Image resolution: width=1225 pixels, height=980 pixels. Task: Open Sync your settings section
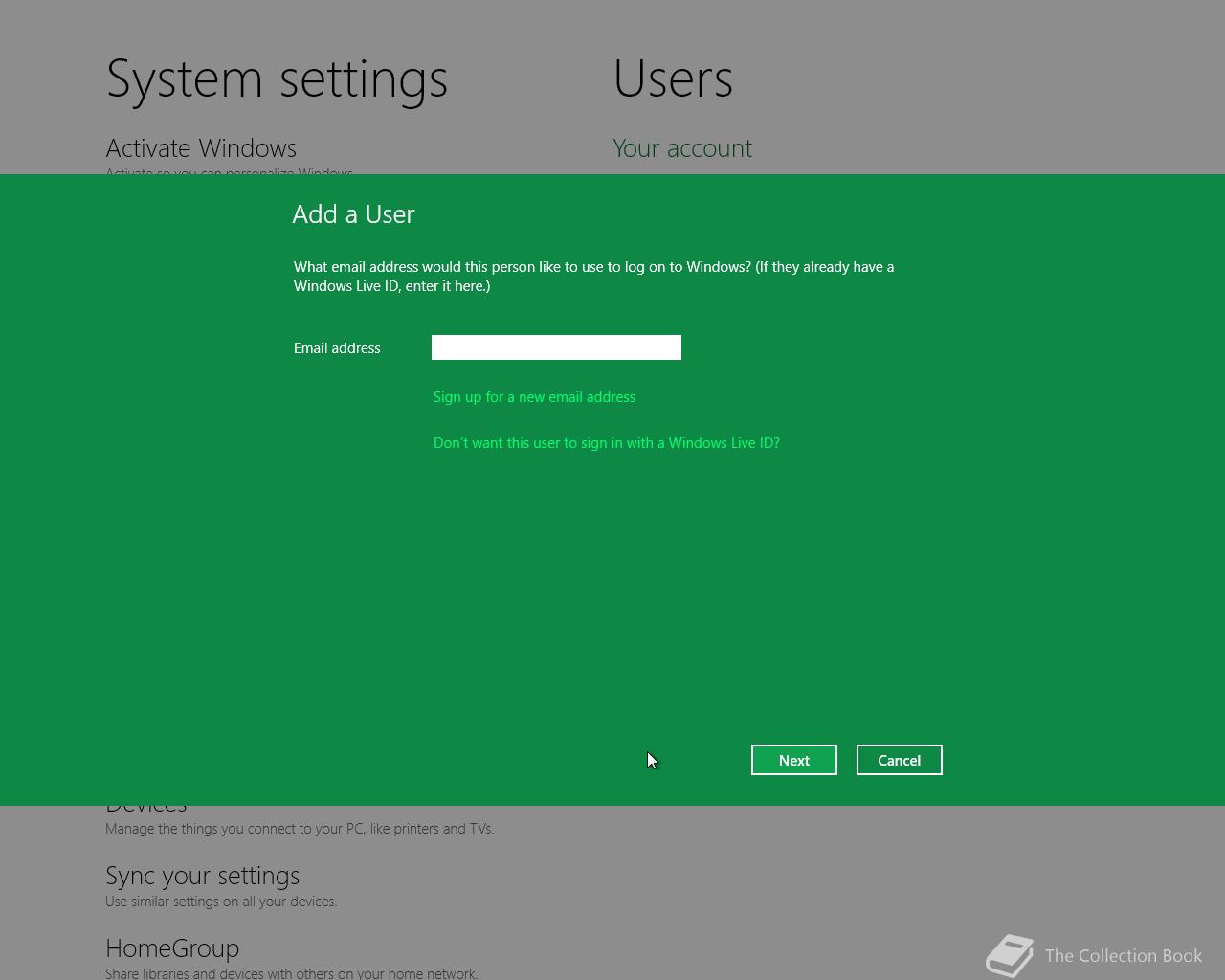click(202, 876)
